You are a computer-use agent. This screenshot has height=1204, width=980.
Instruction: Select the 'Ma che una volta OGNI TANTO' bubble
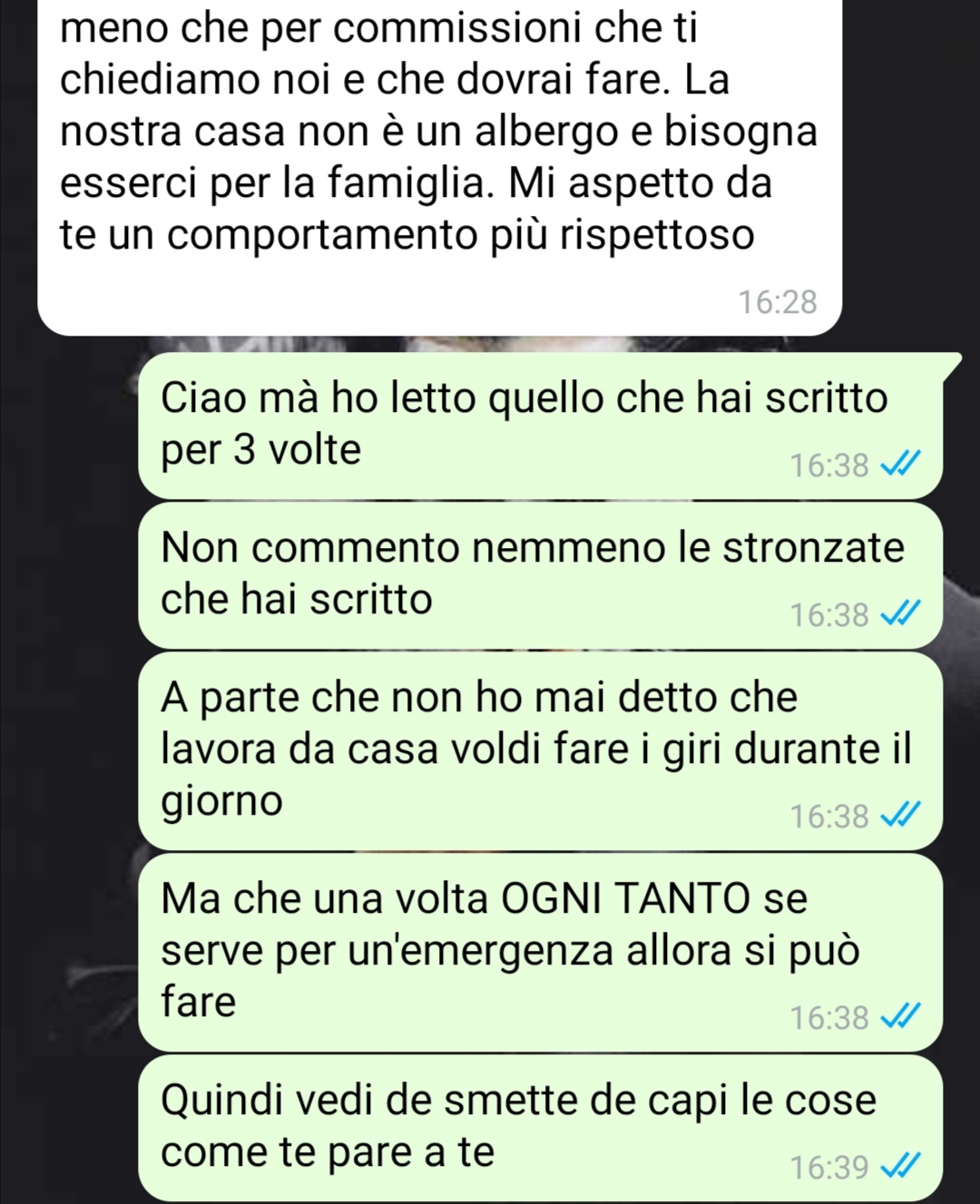540,953
